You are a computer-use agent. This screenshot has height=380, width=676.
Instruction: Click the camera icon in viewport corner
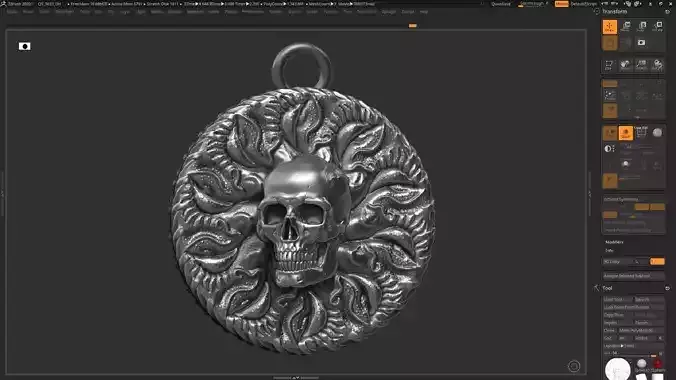pos(25,46)
